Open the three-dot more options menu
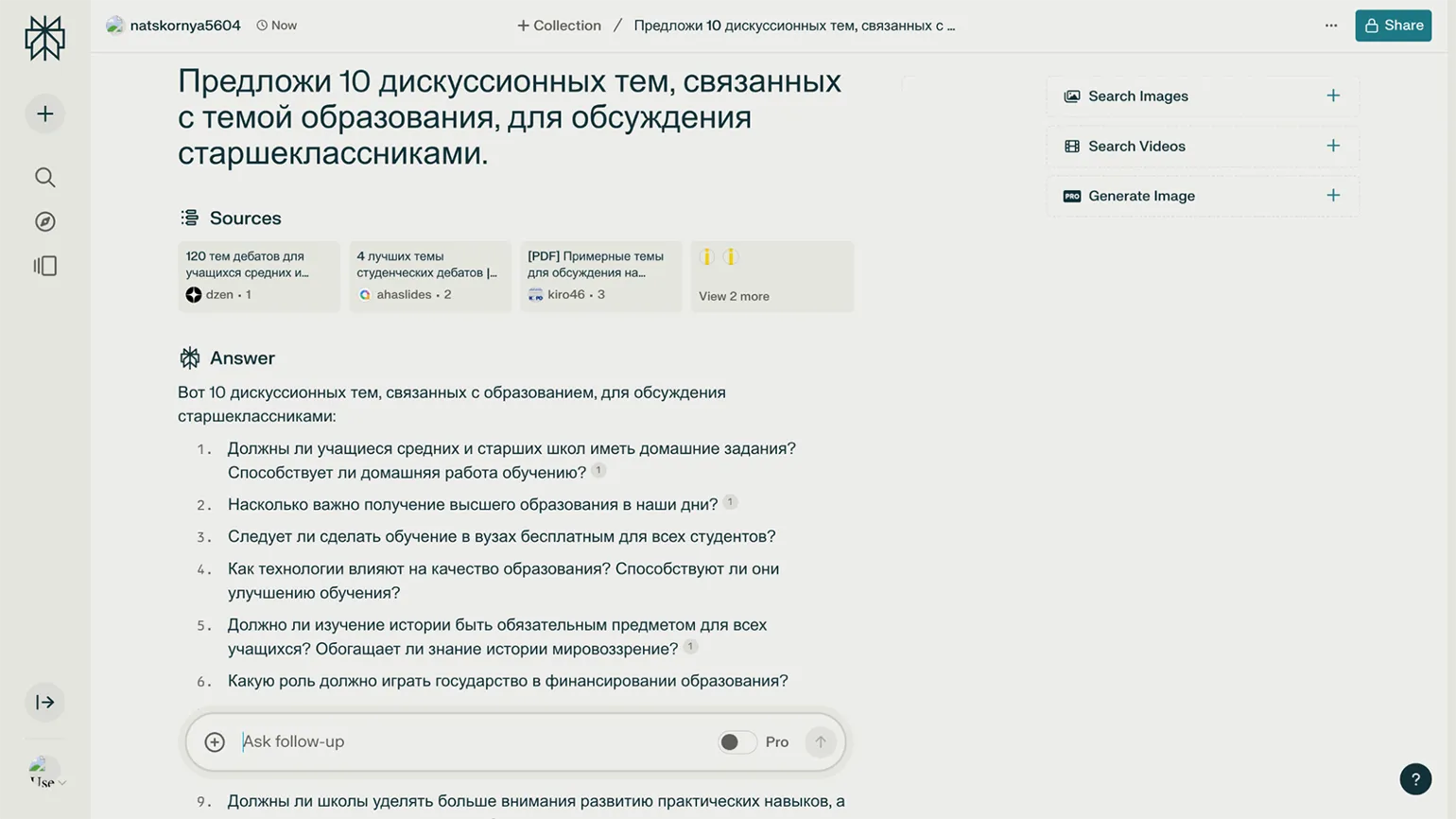This screenshot has width=1456, height=819. [x=1330, y=26]
